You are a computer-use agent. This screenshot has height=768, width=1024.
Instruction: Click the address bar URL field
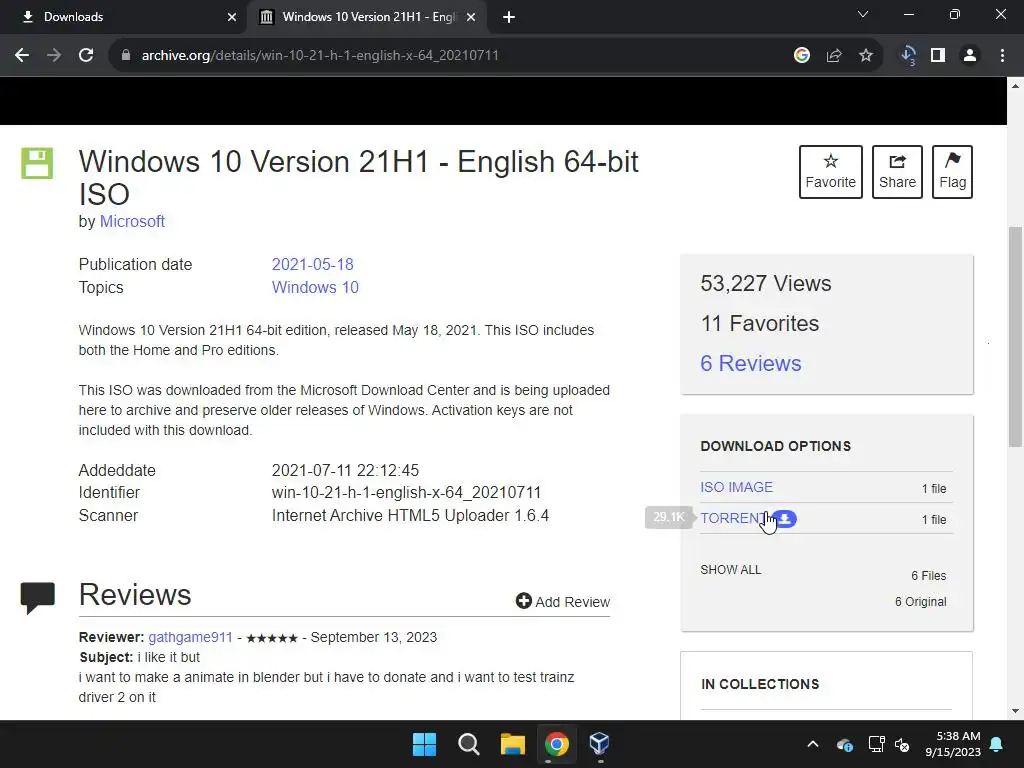coord(451,56)
